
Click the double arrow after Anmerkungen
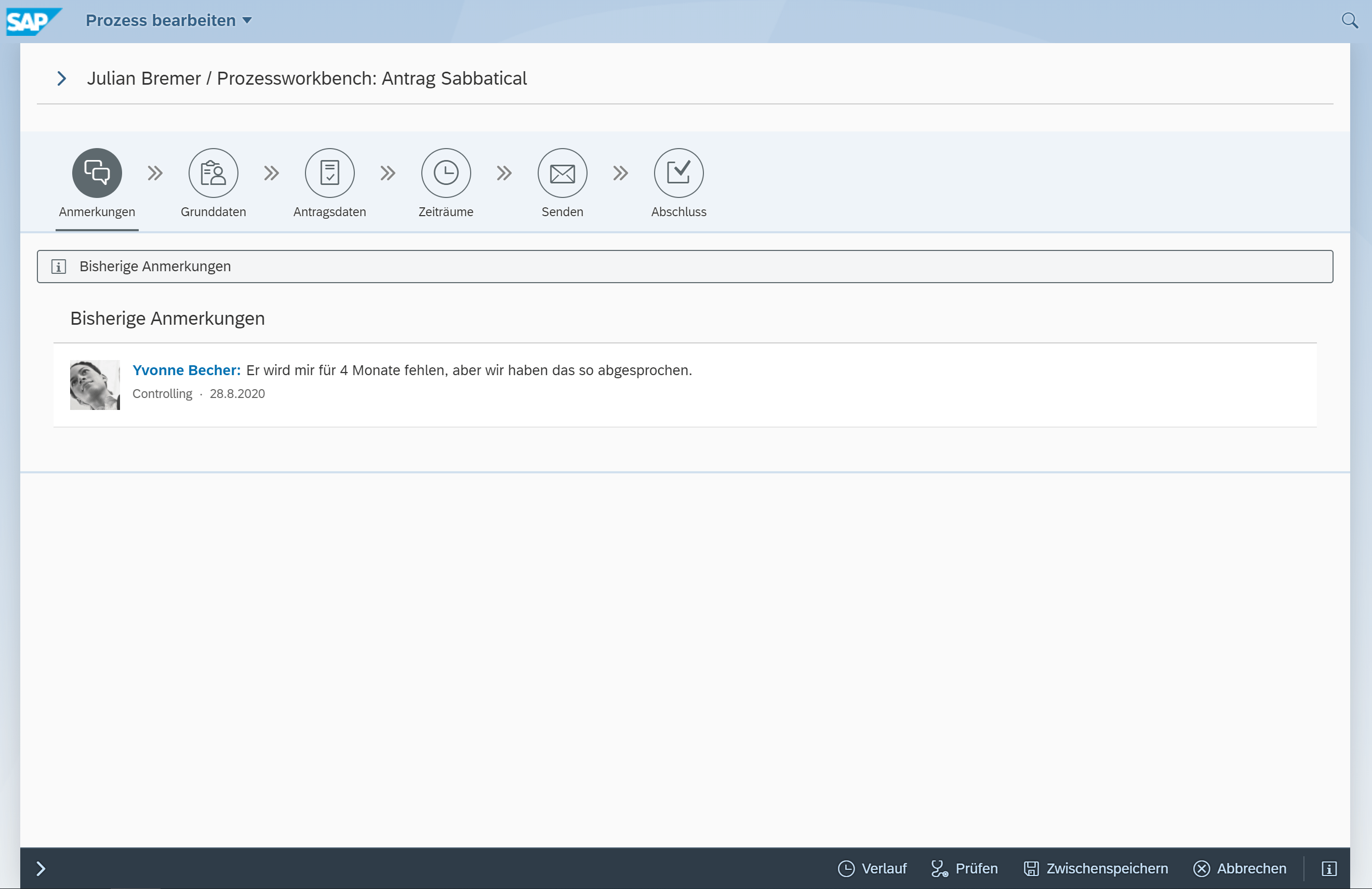(155, 173)
